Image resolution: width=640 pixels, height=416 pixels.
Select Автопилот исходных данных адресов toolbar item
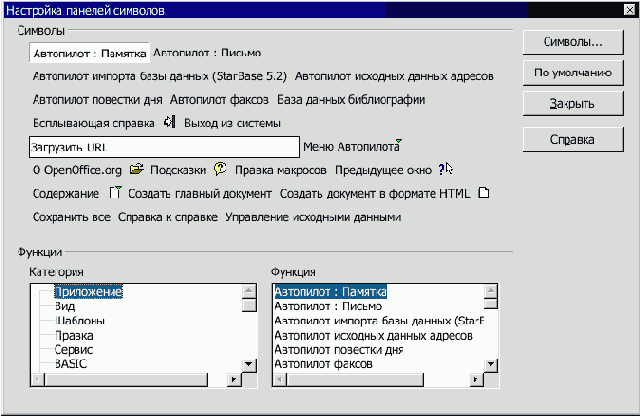tap(394, 76)
